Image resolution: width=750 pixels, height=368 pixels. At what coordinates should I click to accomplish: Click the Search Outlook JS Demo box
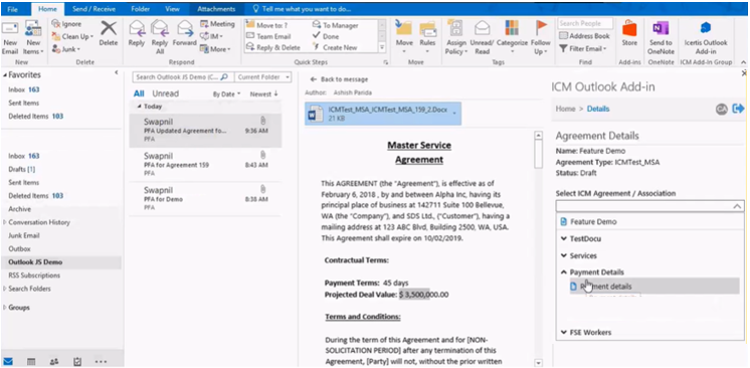click(x=183, y=77)
